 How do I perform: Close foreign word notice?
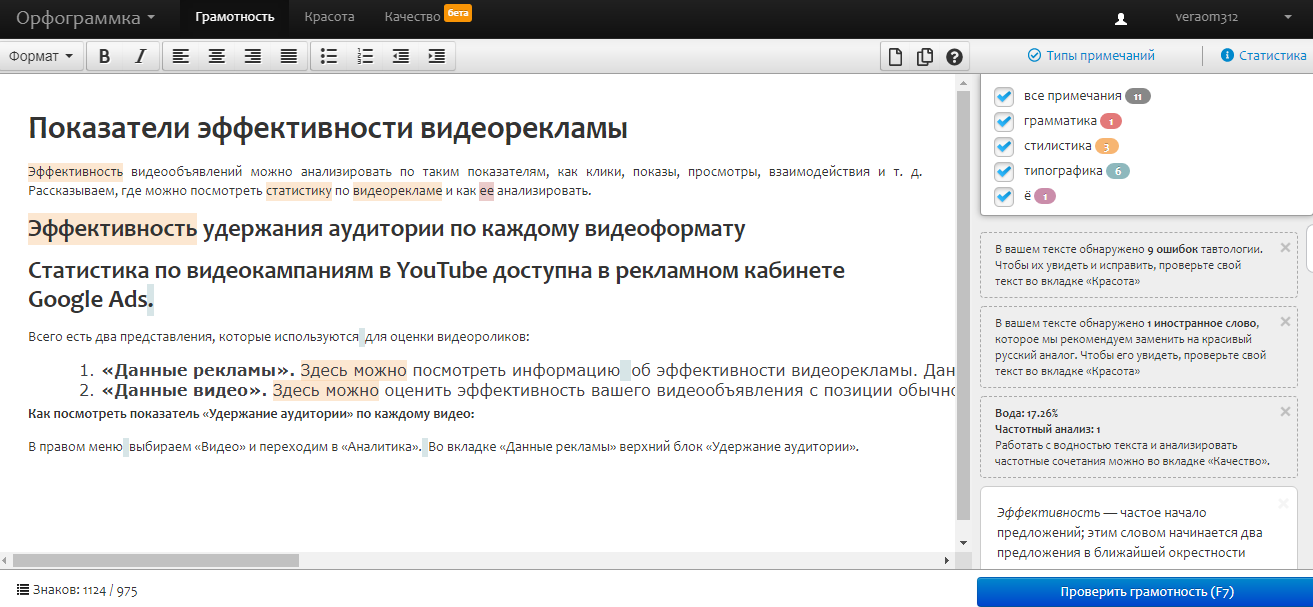click(x=1285, y=322)
